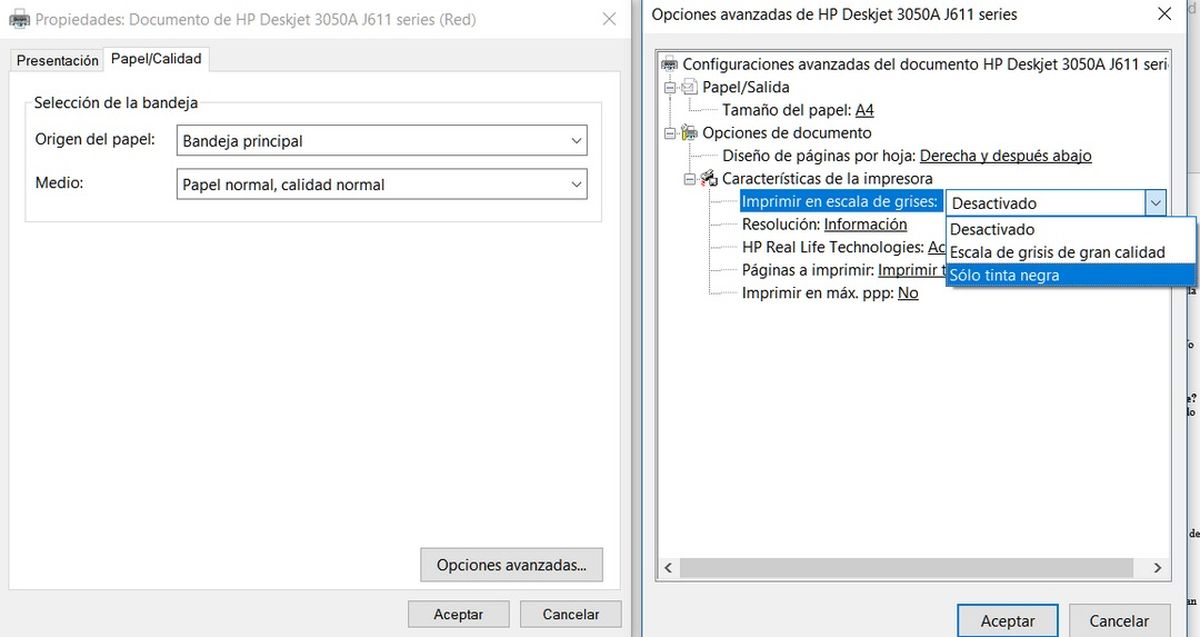Open the Medio dropdown
The image size is (1200, 637).
(577, 184)
